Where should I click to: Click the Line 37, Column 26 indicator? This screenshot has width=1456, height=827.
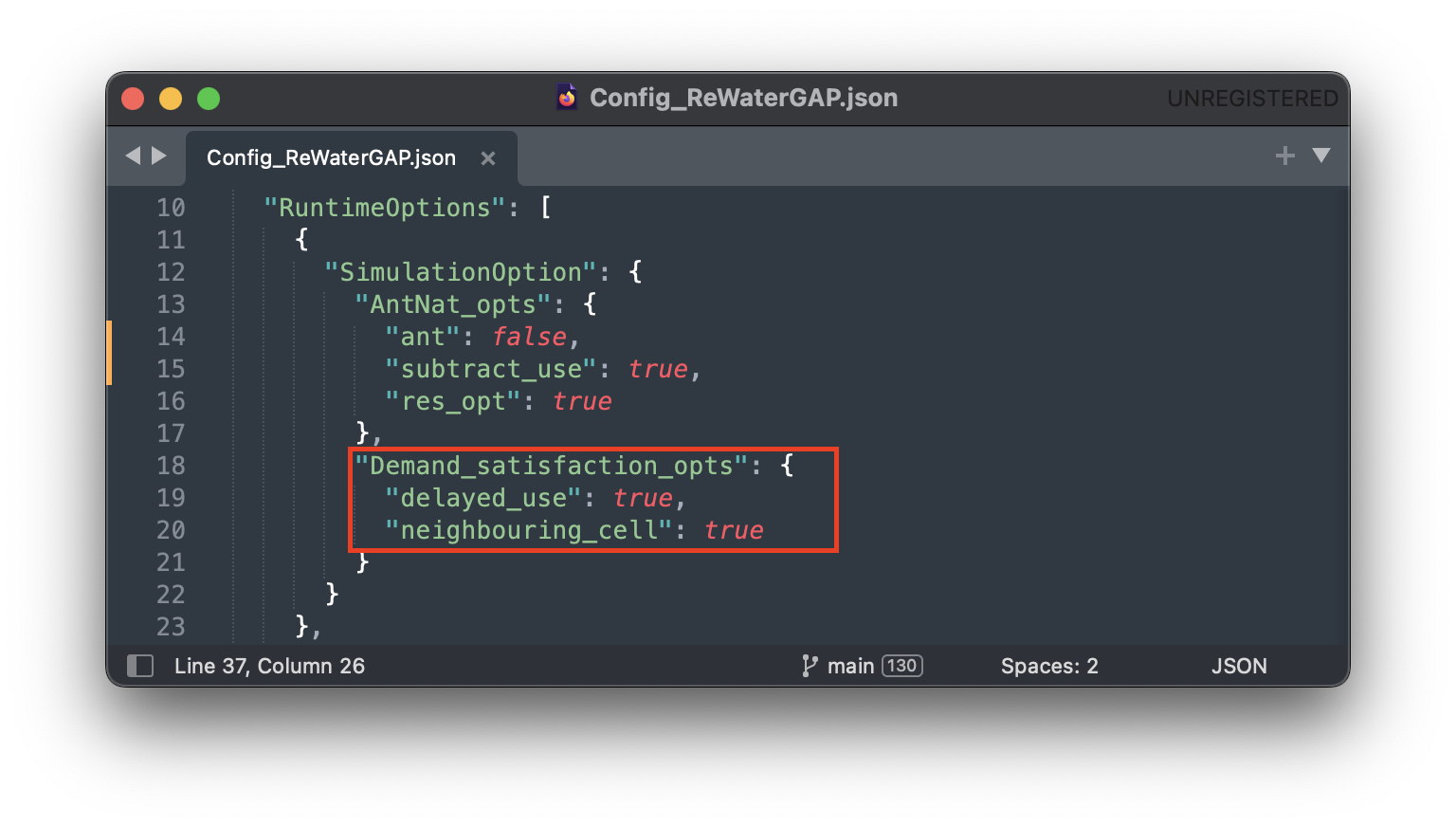pyautogui.click(x=269, y=666)
